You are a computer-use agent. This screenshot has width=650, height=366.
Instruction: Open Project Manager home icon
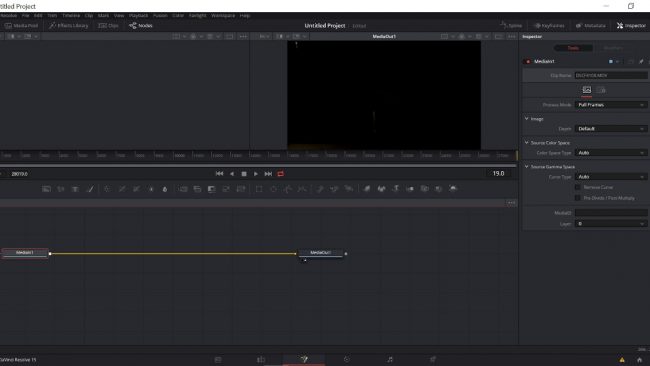point(640,360)
